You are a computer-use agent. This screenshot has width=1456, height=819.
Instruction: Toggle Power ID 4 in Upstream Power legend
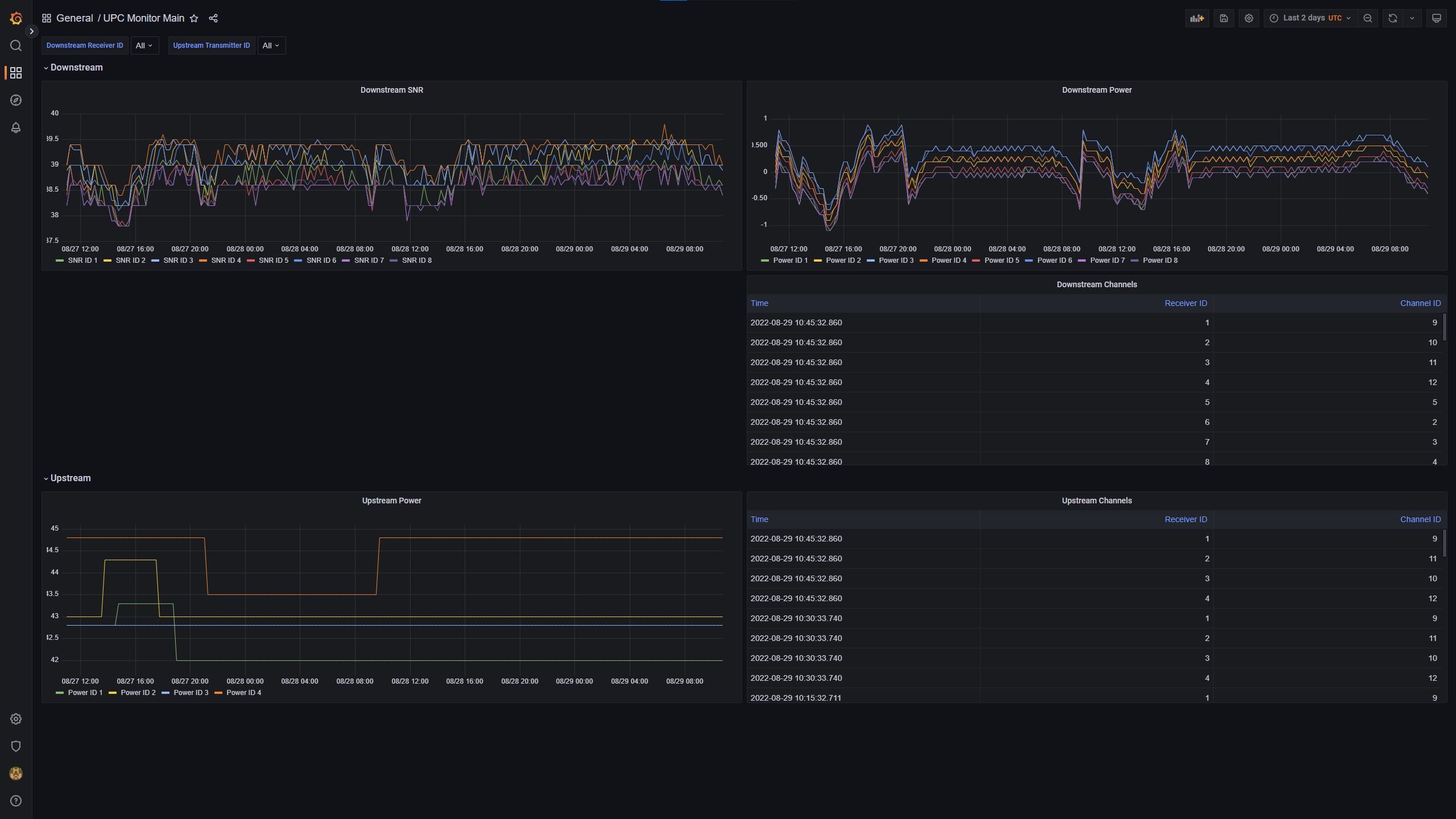click(x=244, y=693)
